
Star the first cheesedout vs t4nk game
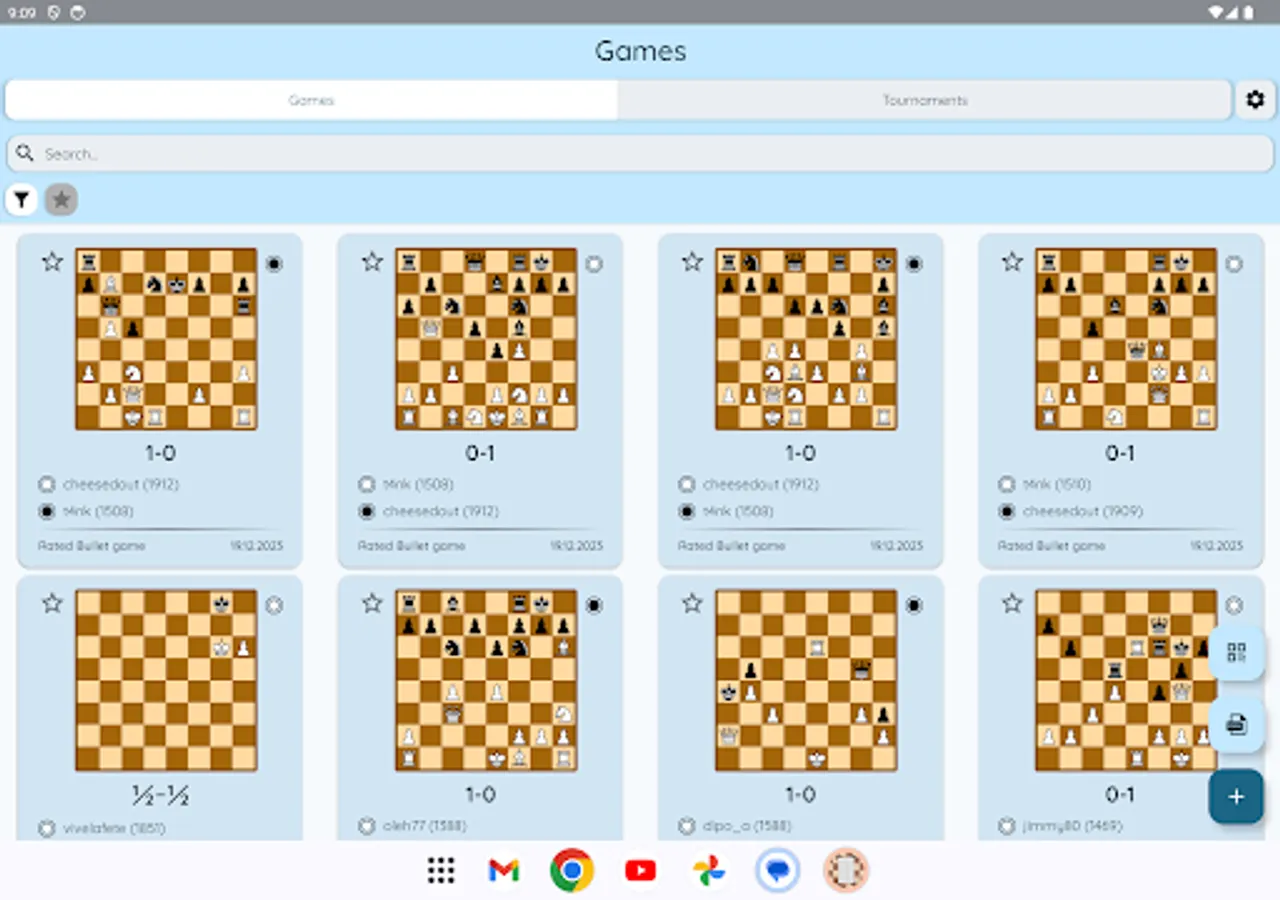52,262
